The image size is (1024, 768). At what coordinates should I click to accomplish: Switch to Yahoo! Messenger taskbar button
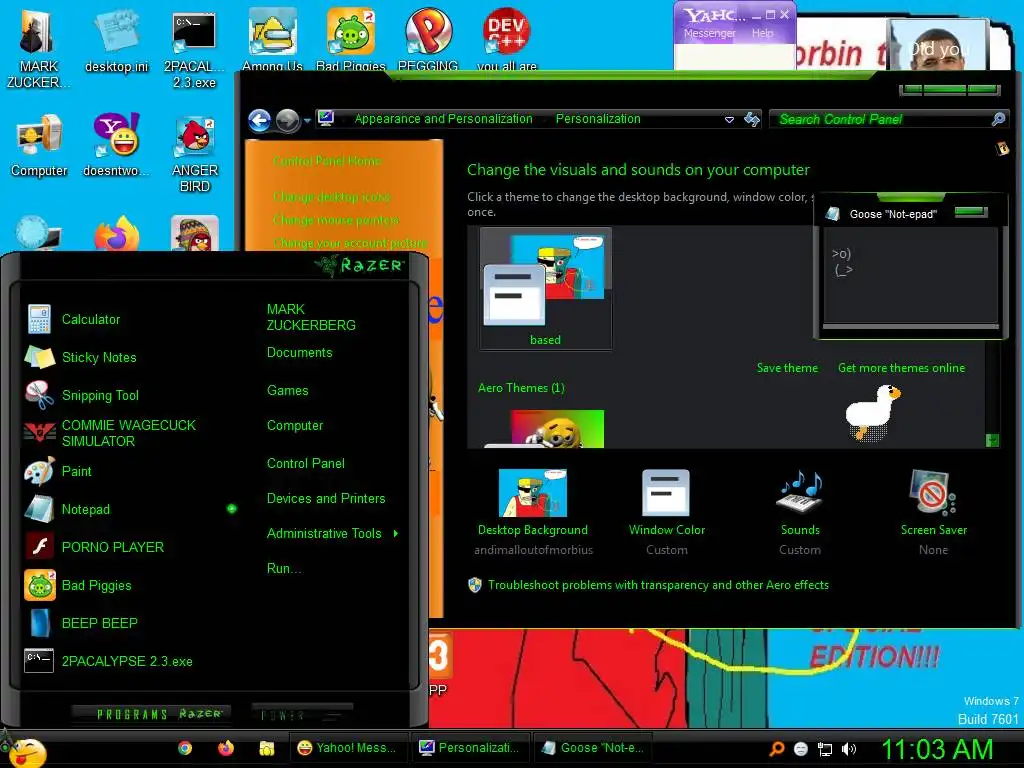(348, 748)
